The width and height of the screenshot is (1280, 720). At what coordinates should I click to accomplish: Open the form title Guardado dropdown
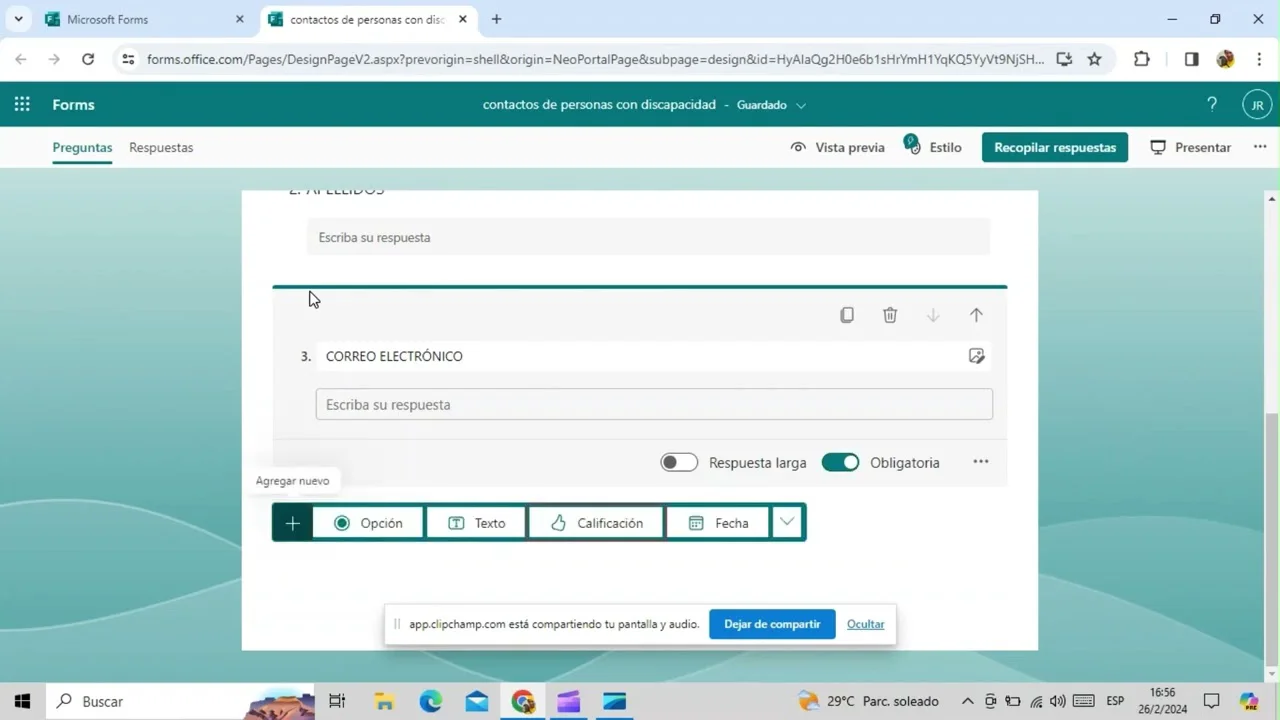pyautogui.click(x=801, y=105)
